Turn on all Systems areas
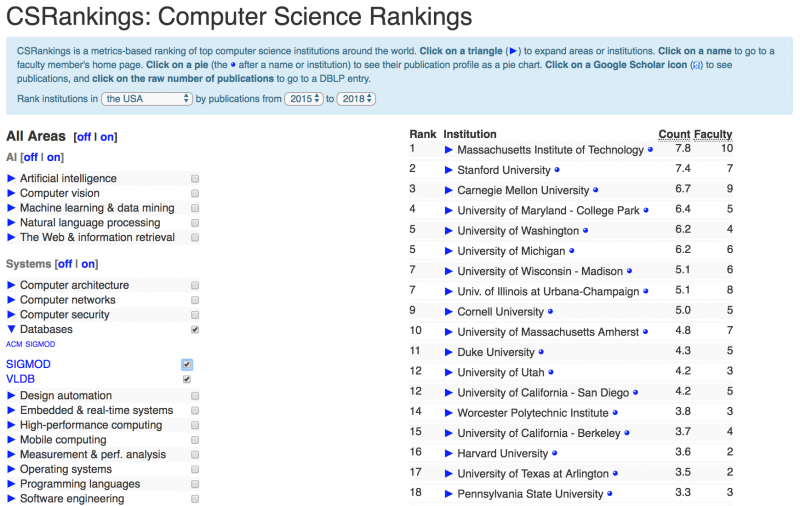The image size is (800, 506). tap(89, 264)
